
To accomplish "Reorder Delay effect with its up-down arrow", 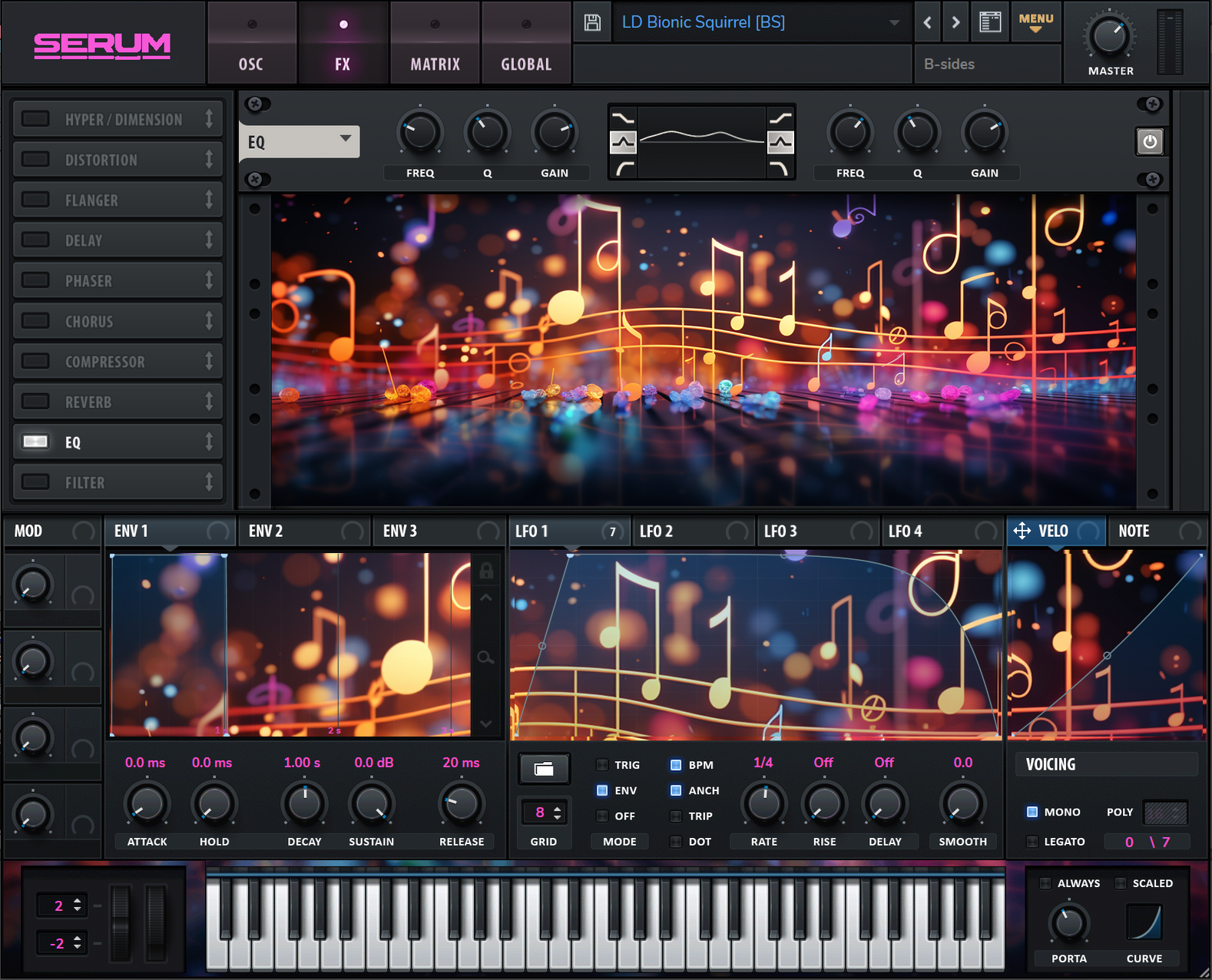I will coord(209,240).
